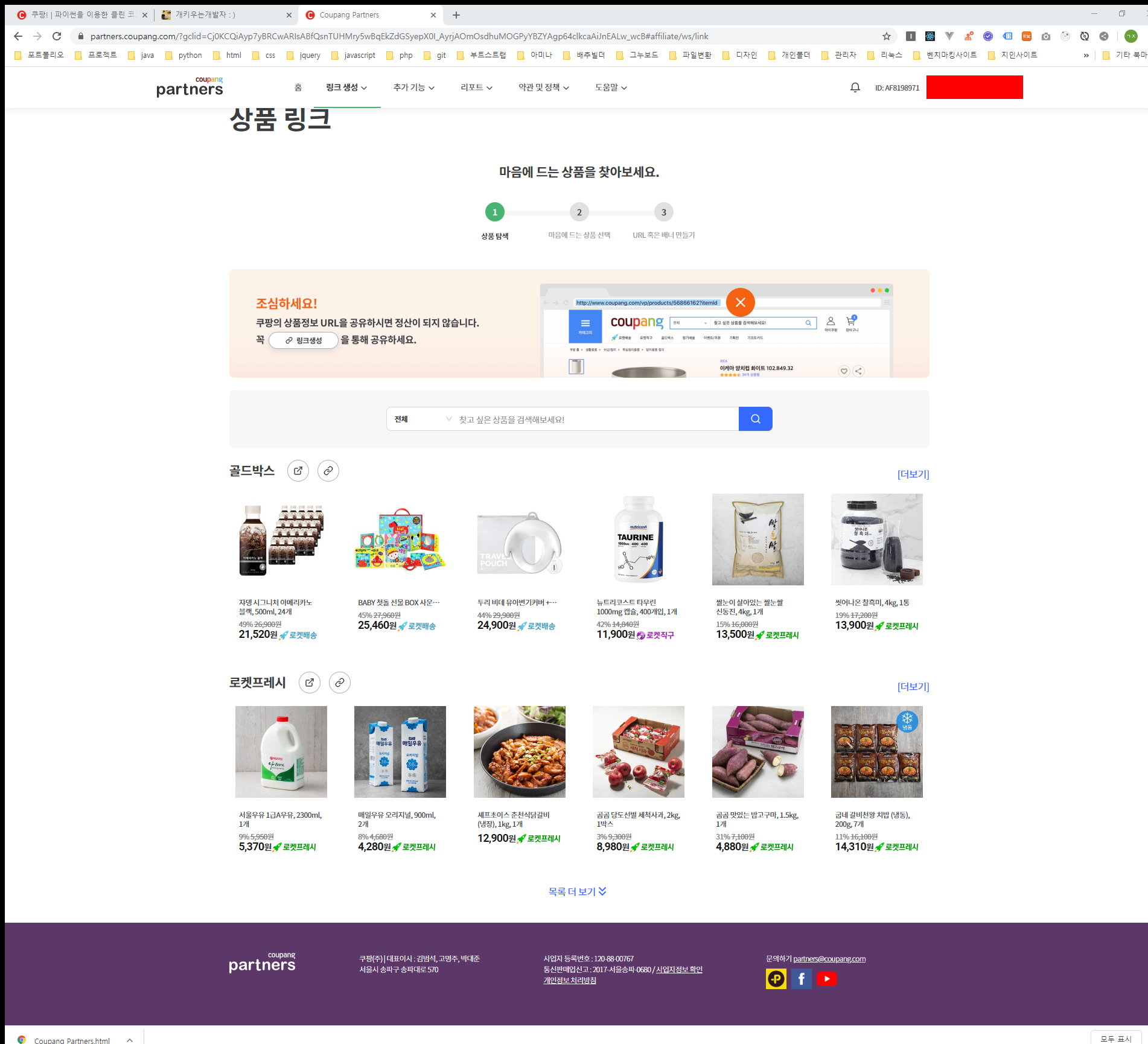Open the javascript bookmark folder

353,55
